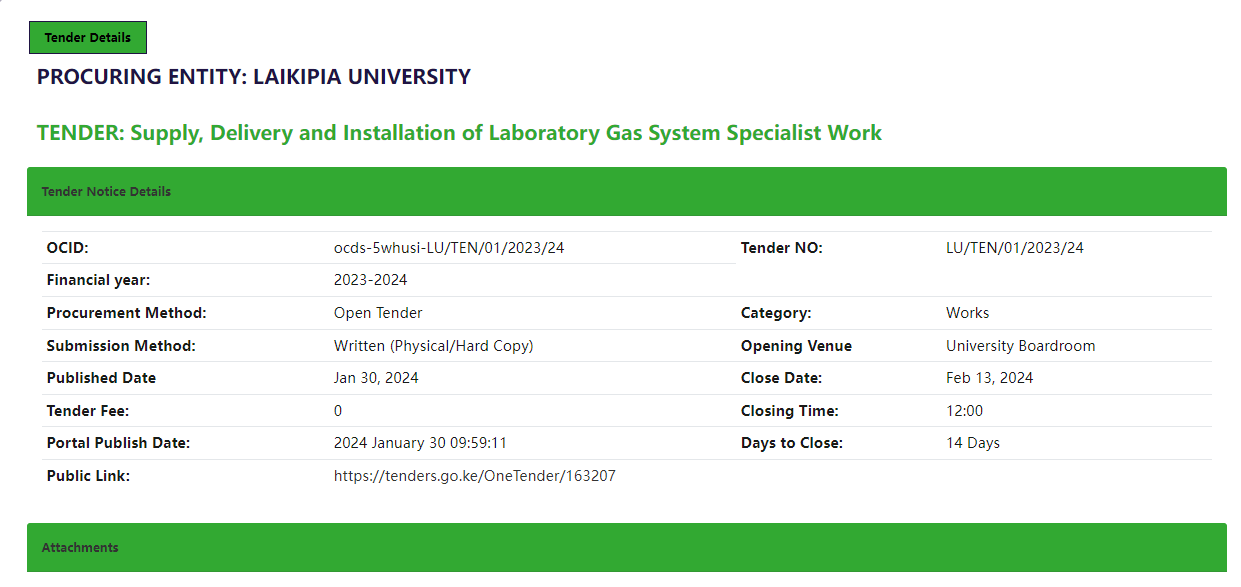Click the Portal Publish Date timestamp

420,443
